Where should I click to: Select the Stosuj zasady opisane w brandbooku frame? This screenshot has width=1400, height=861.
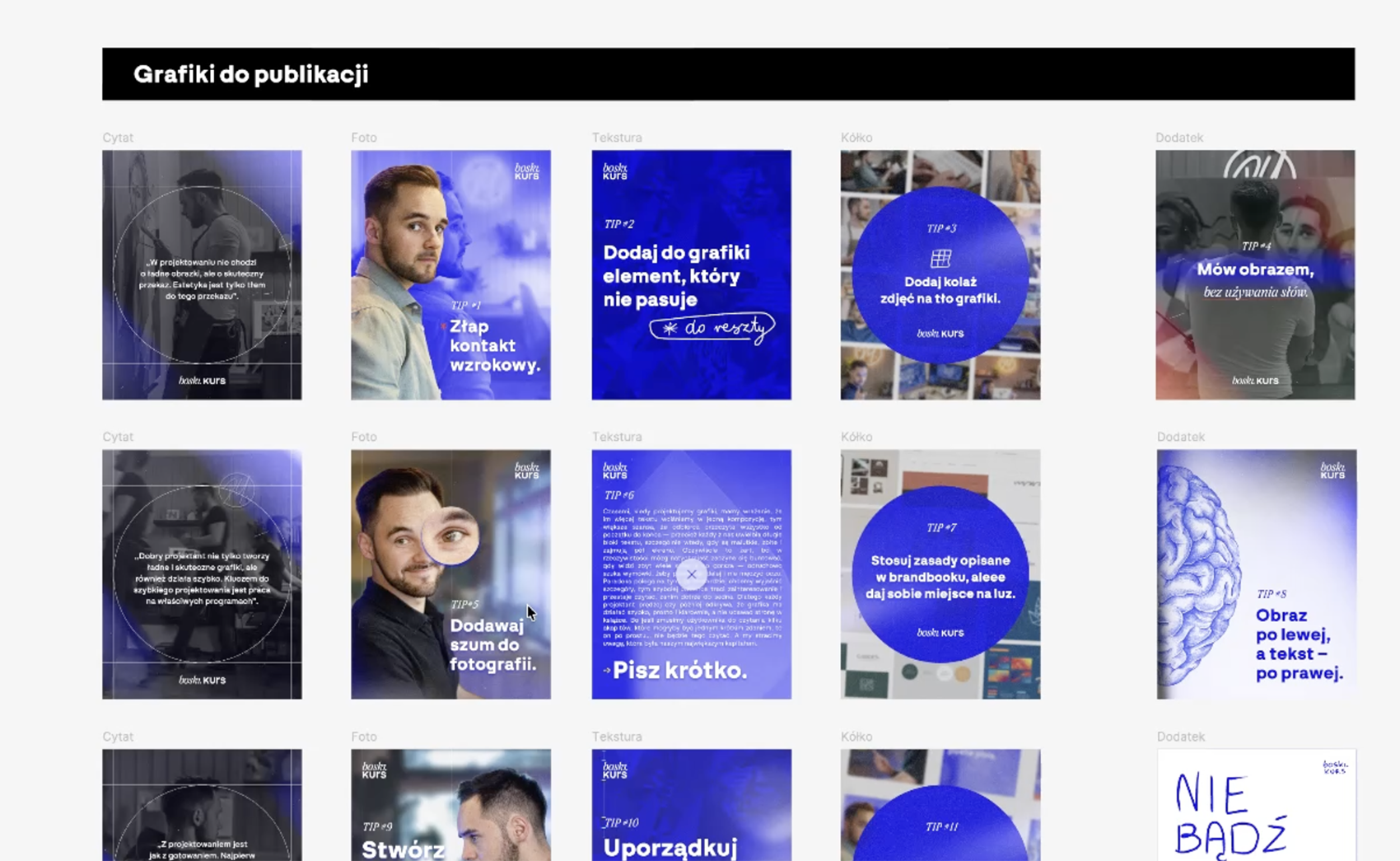(x=940, y=574)
